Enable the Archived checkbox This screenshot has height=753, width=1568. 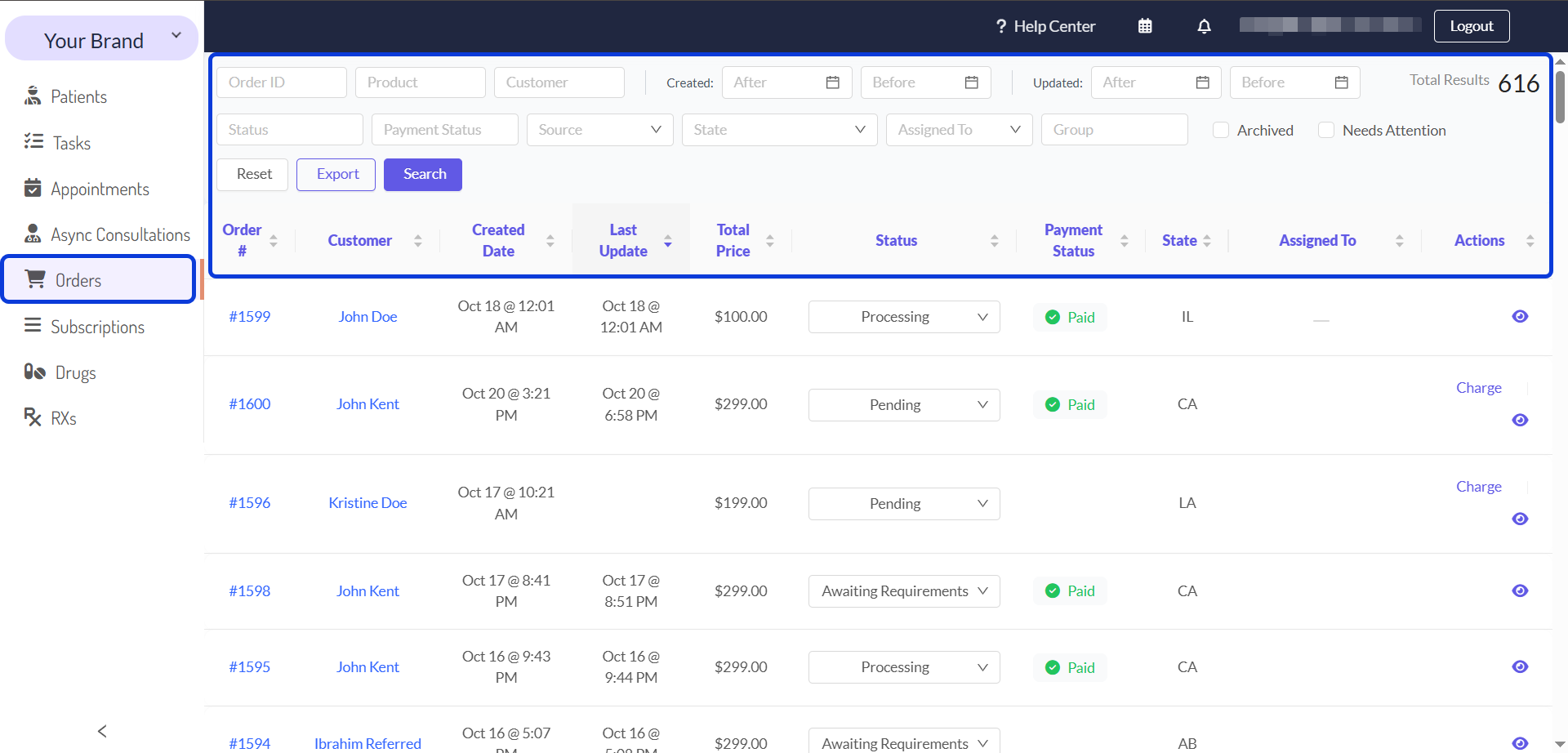point(1221,131)
